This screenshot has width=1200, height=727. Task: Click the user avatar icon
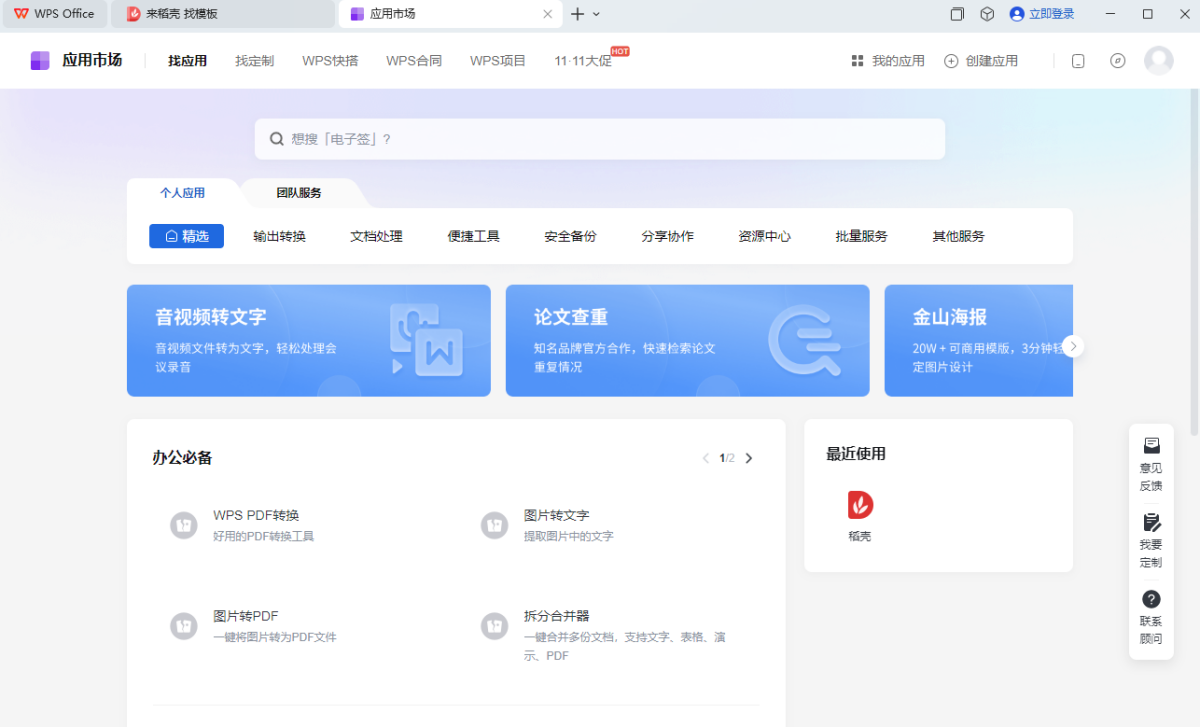[x=1159, y=61]
